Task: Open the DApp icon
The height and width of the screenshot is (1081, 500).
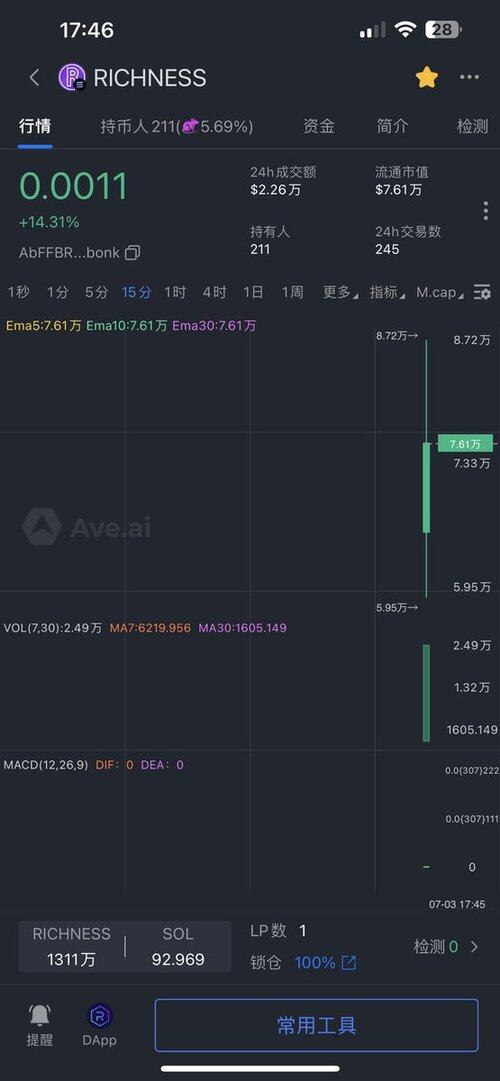Action: point(100,1016)
